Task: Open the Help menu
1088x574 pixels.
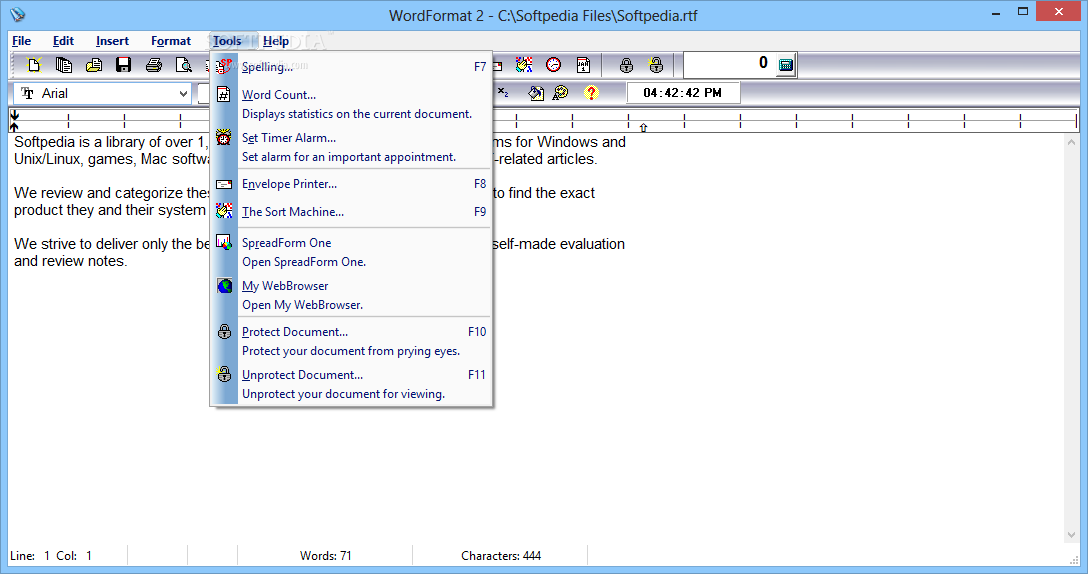Action: tap(275, 41)
